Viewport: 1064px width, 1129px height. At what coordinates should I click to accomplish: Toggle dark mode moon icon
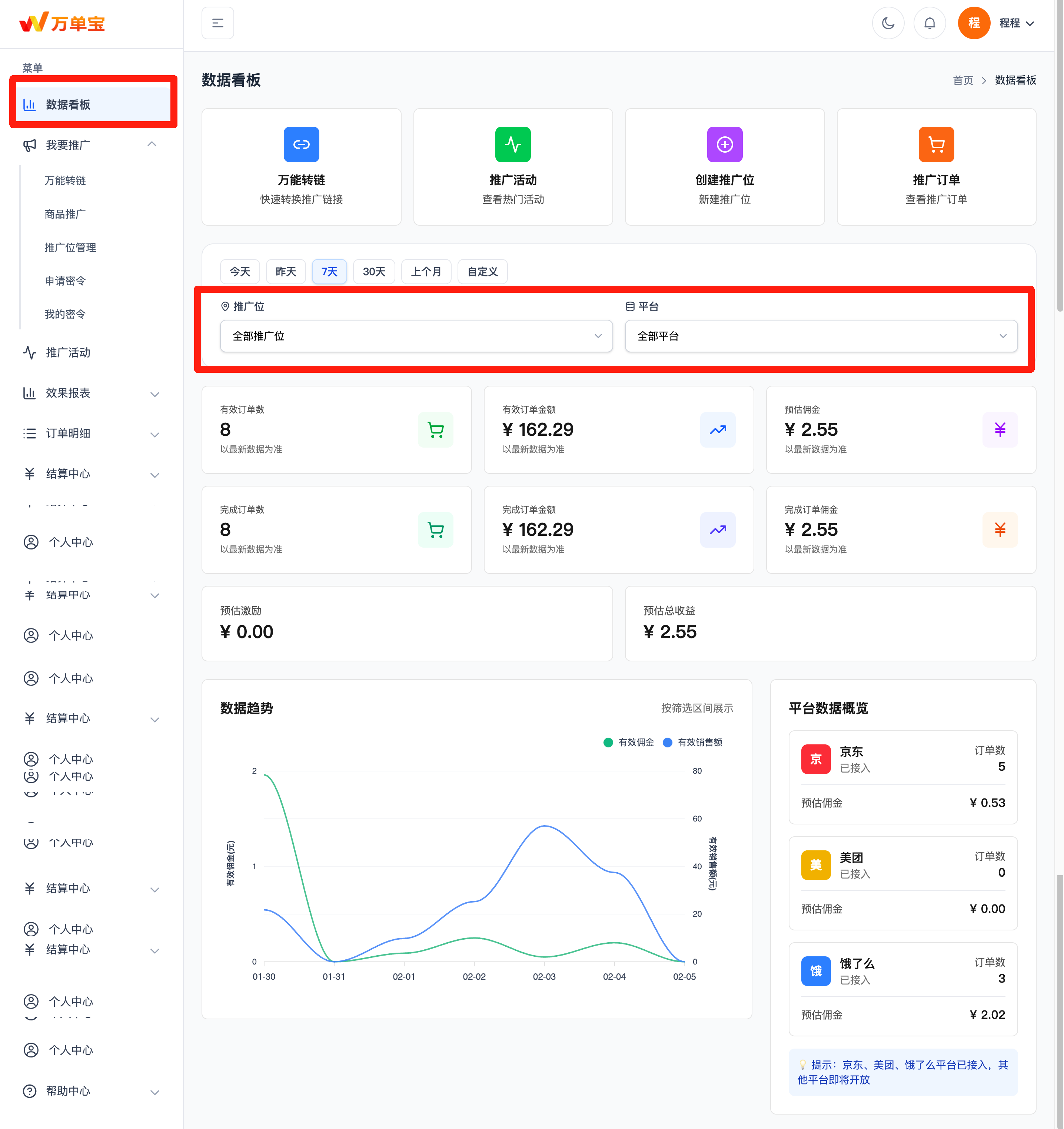click(x=888, y=23)
